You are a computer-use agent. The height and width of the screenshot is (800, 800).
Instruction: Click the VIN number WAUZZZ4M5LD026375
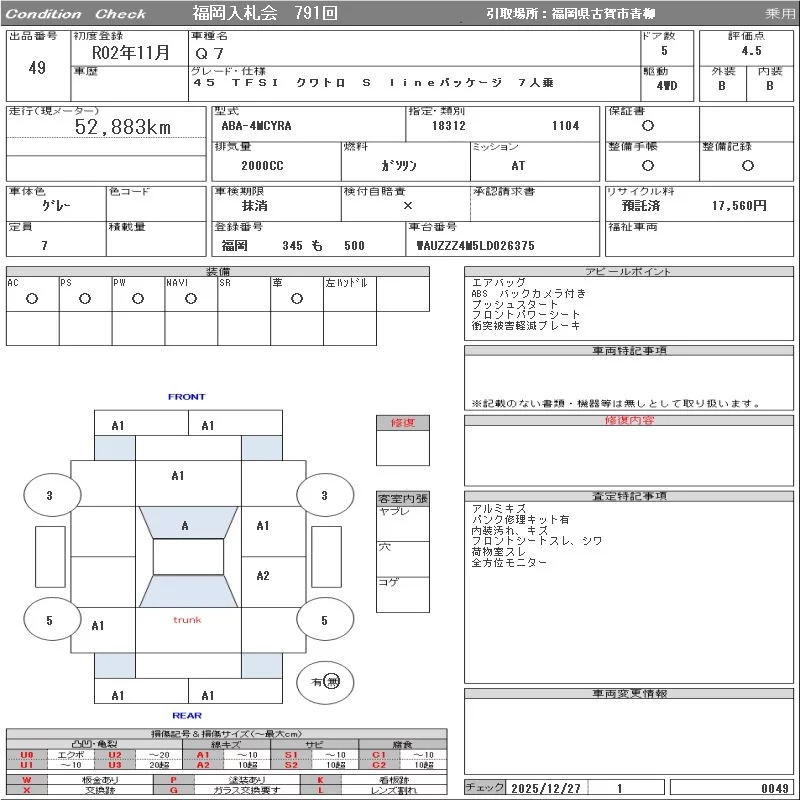pyautogui.click(x=475, y=245)
